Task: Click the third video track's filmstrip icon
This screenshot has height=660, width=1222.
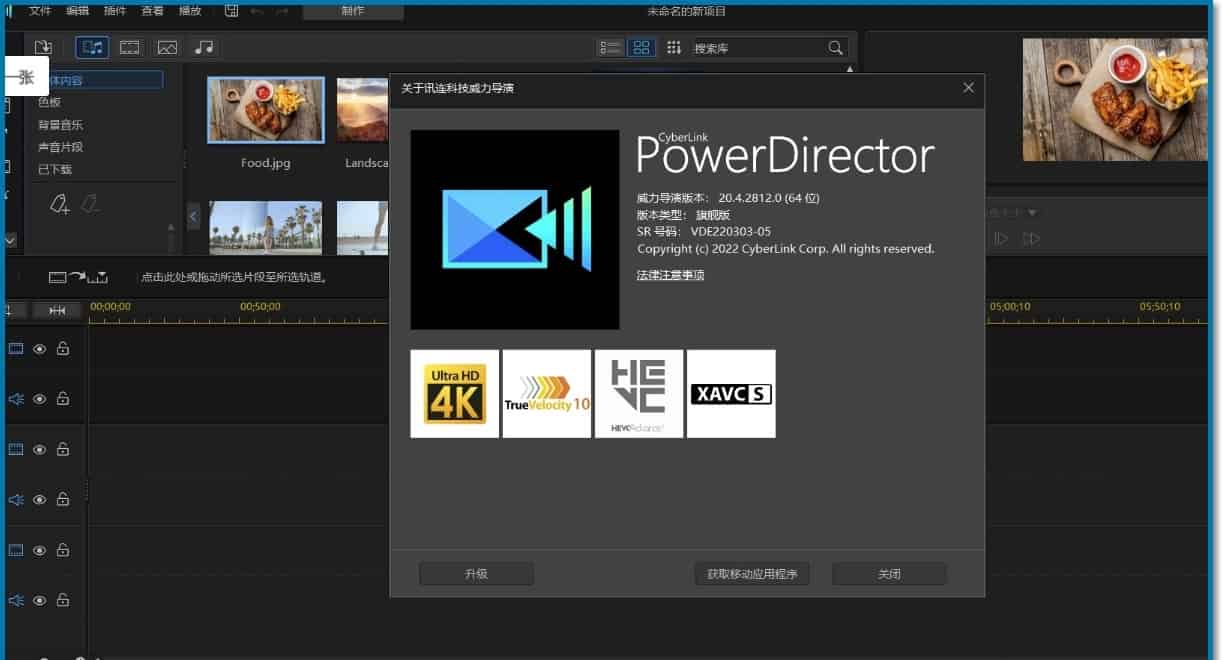Action: 16,550
